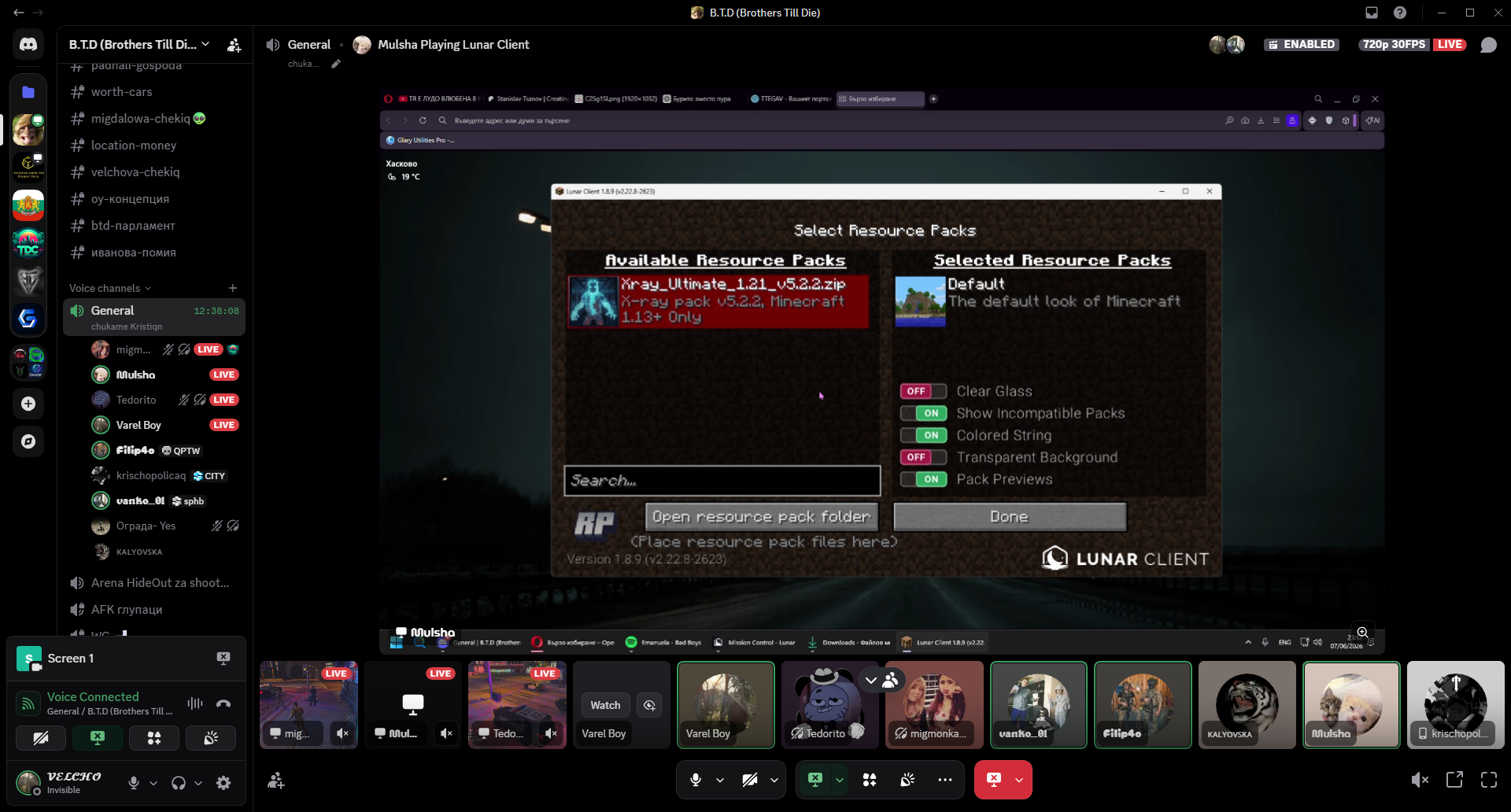The width and height of the screenshot is (1511, 812).
Task: Open the location-money text channel
Action: (154, 146)
